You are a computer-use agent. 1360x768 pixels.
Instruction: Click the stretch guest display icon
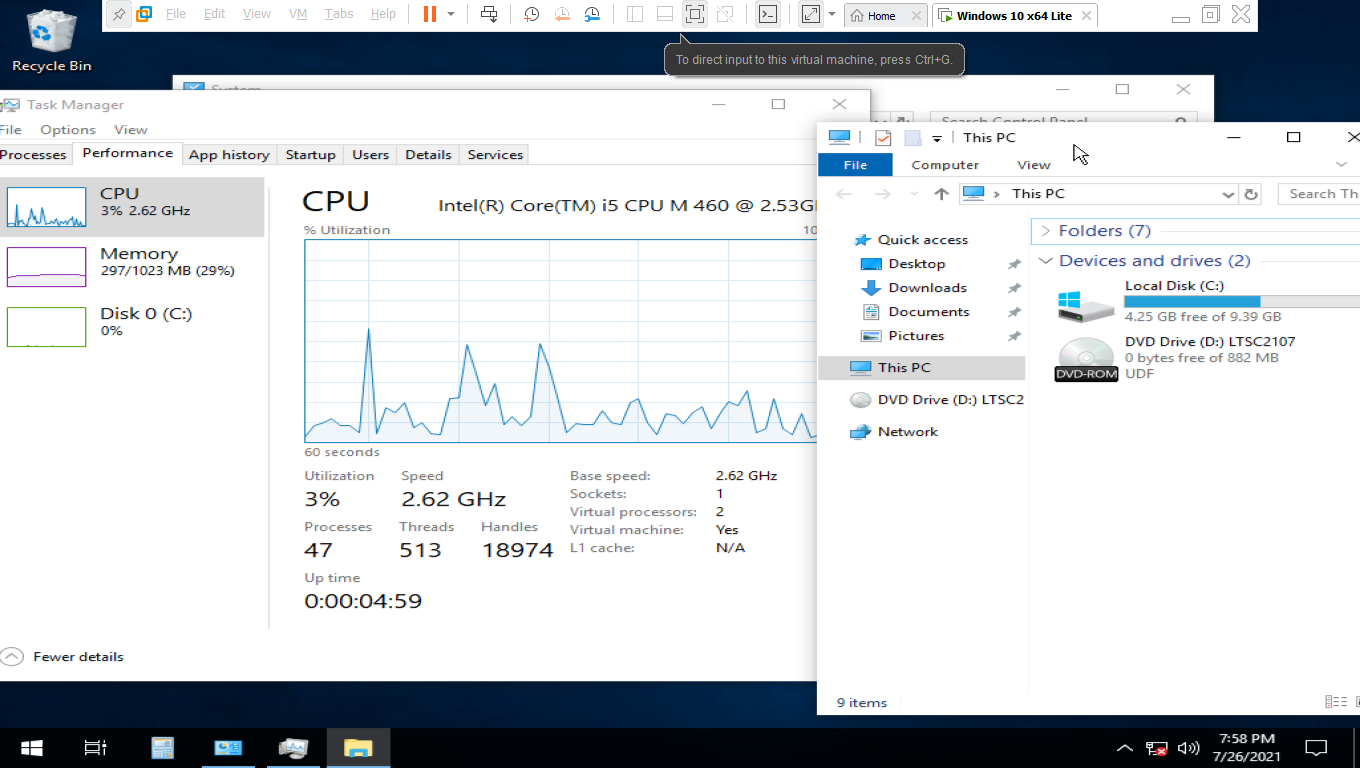coord(811,14)
